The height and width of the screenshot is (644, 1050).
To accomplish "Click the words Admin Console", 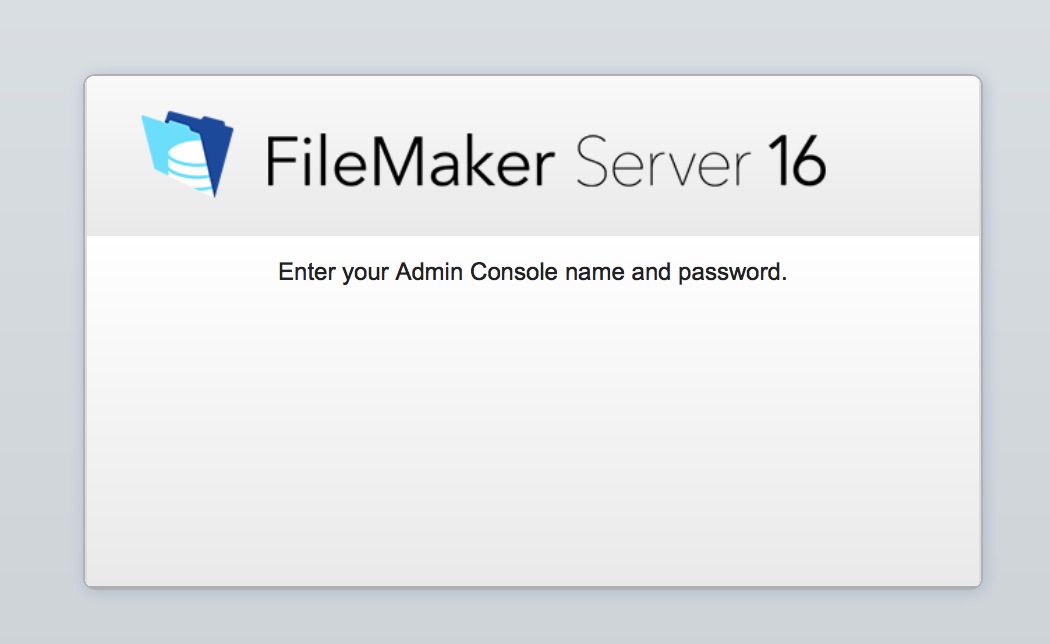I will coord(476,272).
